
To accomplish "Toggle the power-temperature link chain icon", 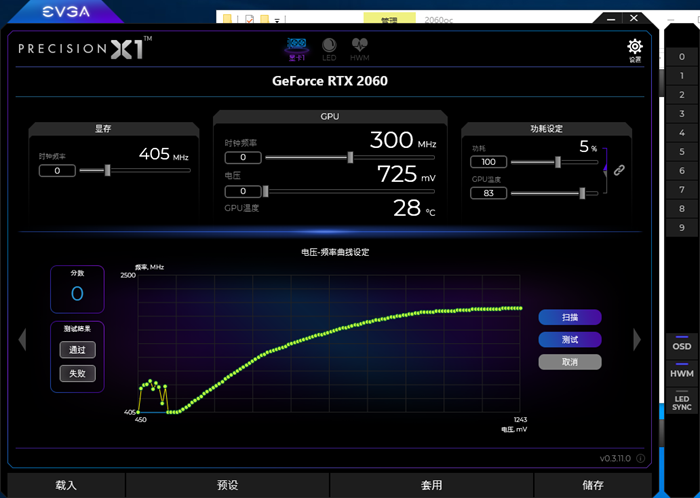I will tap(619, 170).
